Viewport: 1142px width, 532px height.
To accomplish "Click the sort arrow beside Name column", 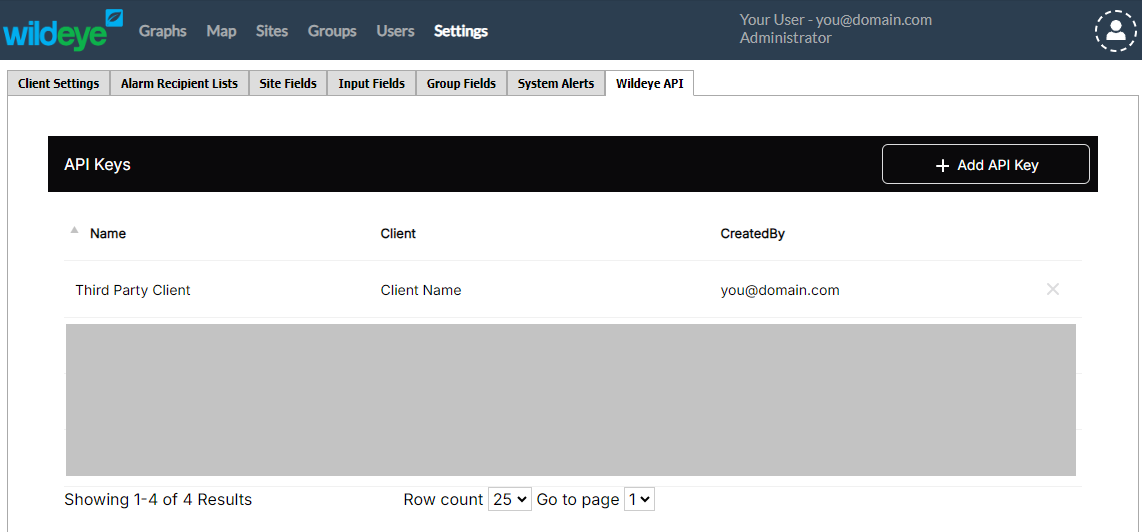I will (74, 231).
